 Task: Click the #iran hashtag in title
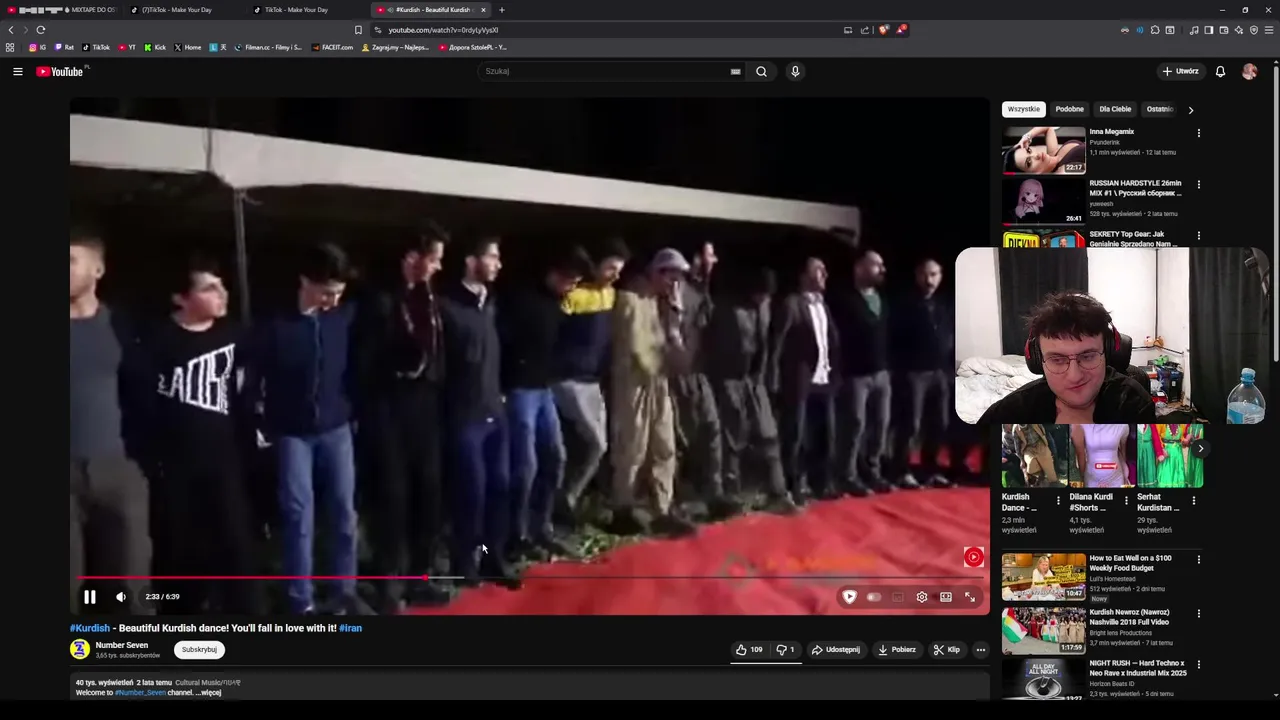click(x=350, y=628)
